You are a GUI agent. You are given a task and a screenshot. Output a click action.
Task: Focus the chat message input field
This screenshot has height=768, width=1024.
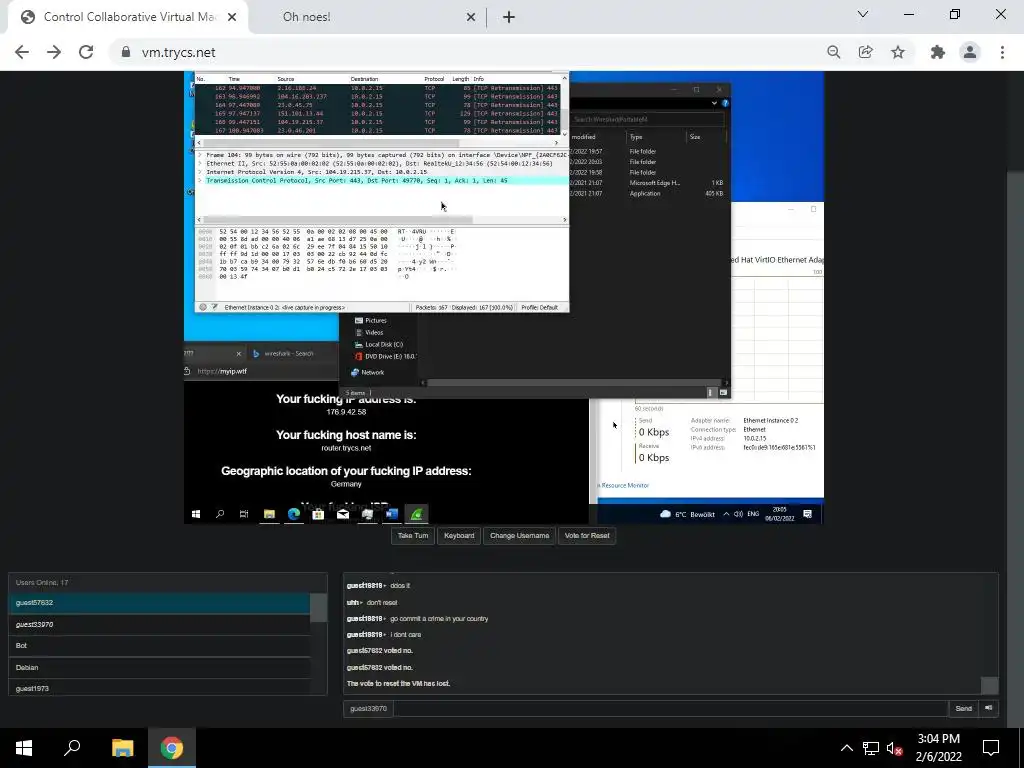click(x=671, y=709)
